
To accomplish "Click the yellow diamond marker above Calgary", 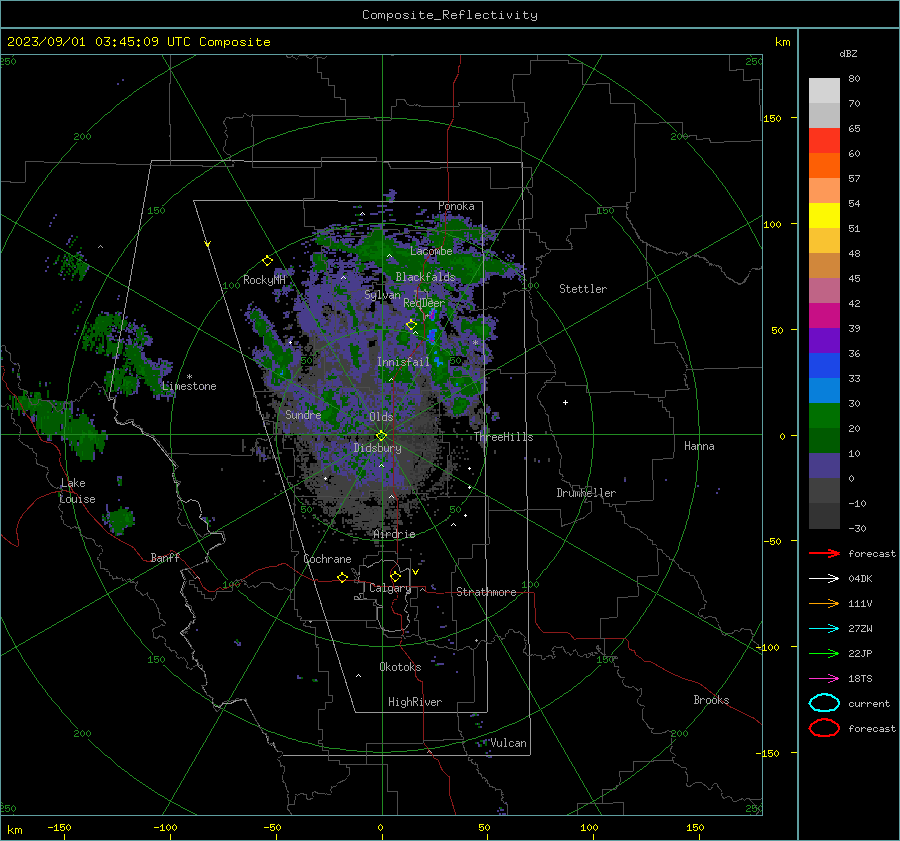I will click(x=395, y=576).
